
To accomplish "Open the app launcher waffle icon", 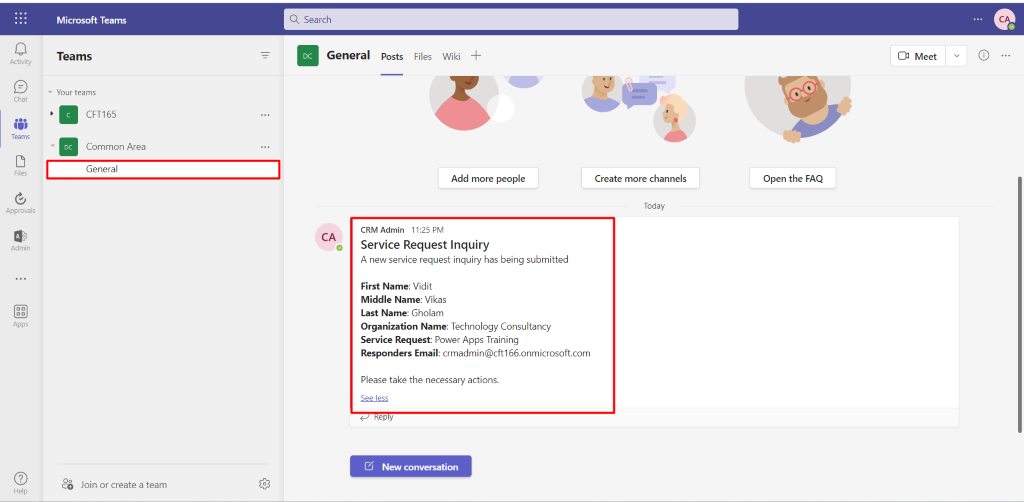I will [21, 19].
